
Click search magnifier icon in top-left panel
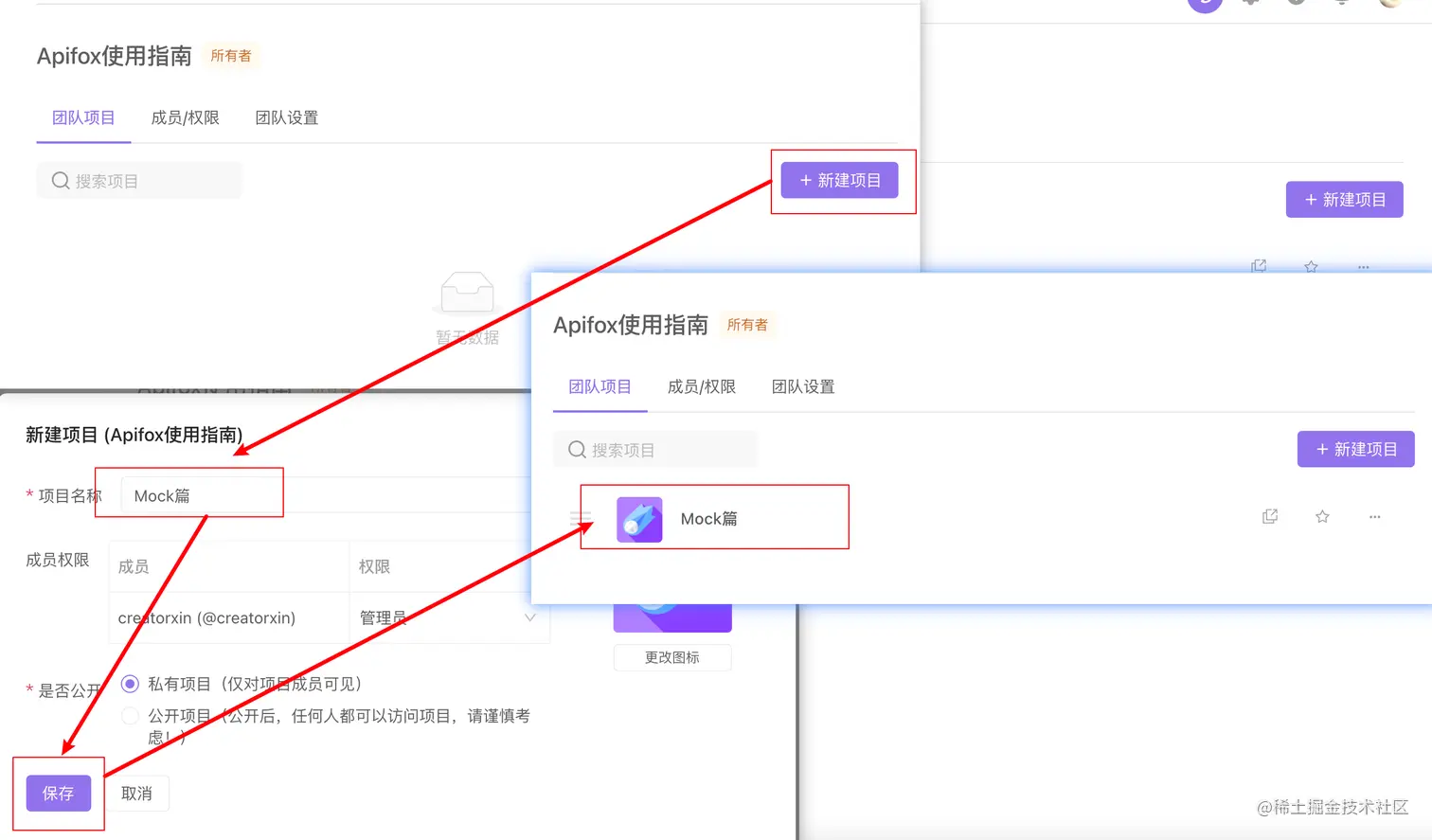coord(61,180)
